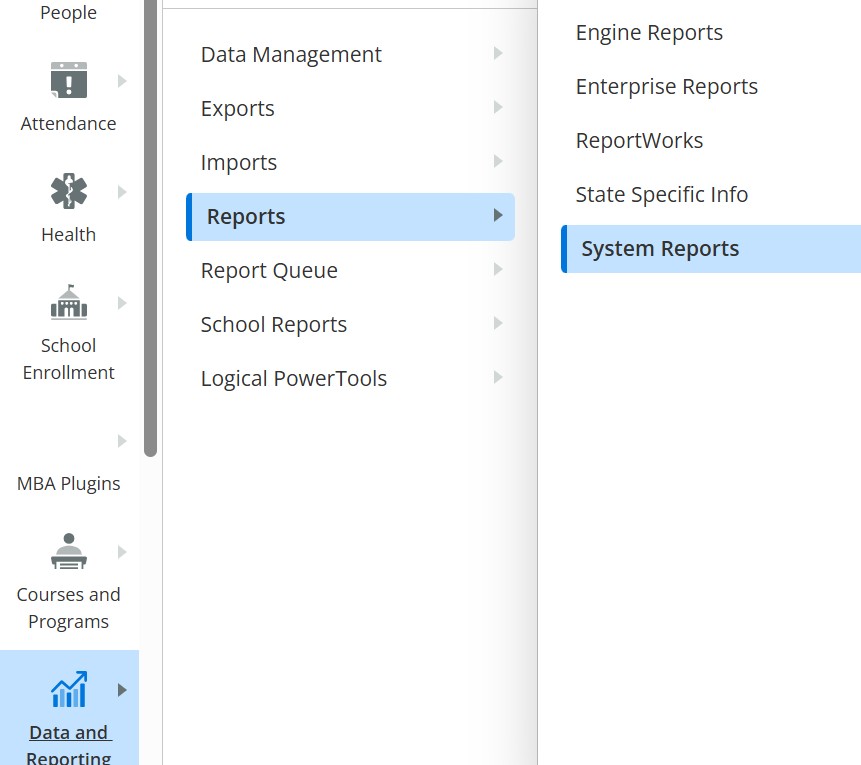Go to State Specific Info
Image resolution: width=861 pixels, height=765 pixels.
(x=661, y=195)
